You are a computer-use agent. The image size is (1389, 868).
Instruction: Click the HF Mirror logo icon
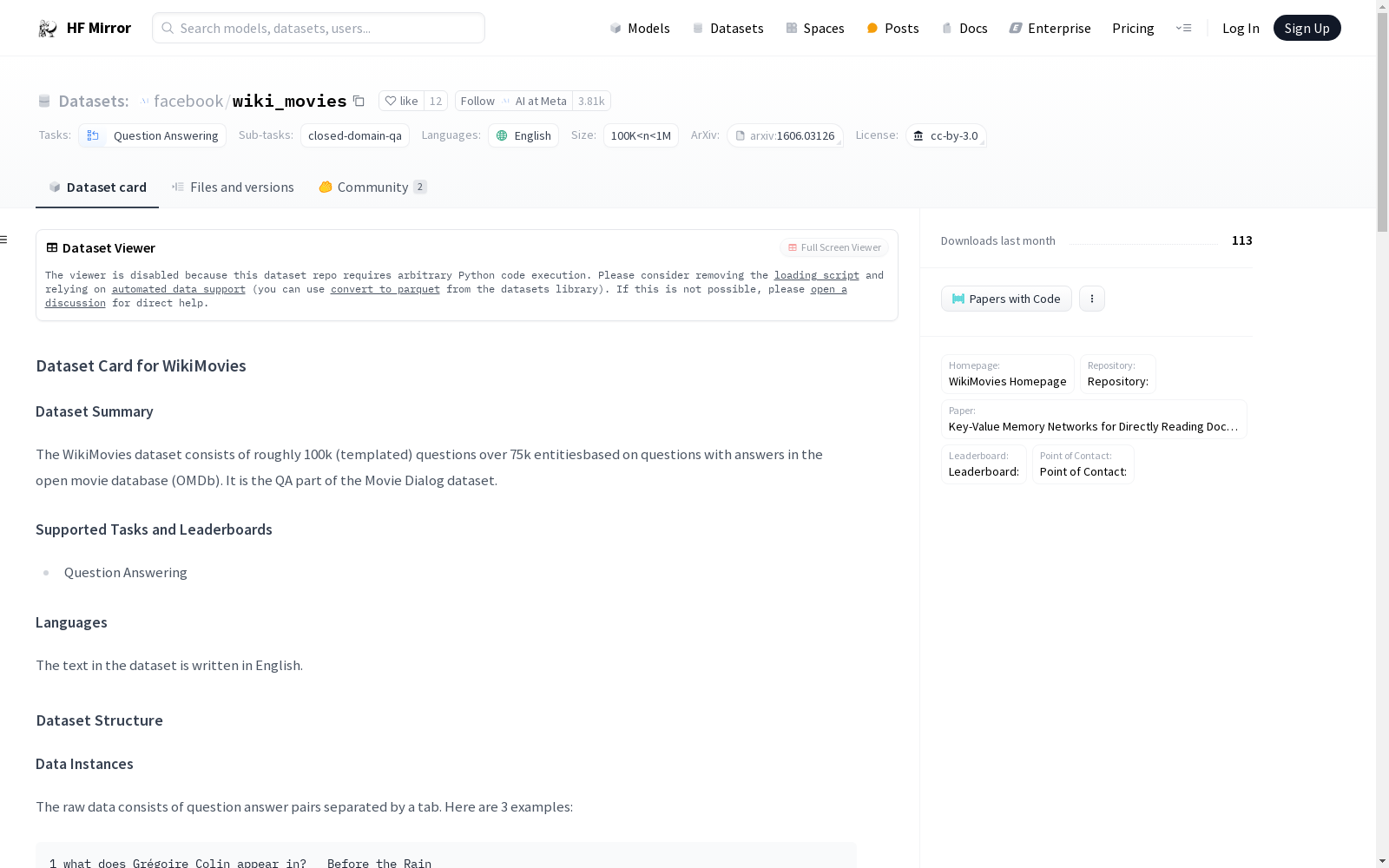click(48, 29)
